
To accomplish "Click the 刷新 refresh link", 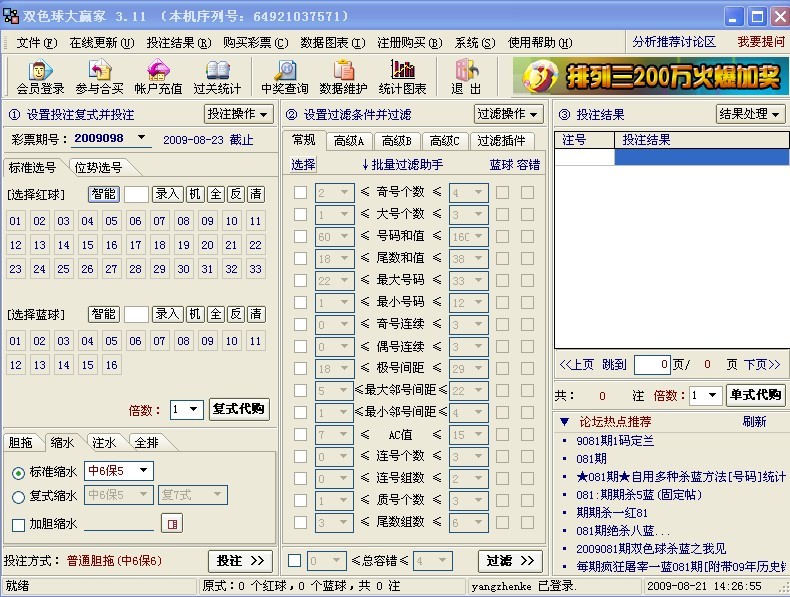I will pos(754,421).
